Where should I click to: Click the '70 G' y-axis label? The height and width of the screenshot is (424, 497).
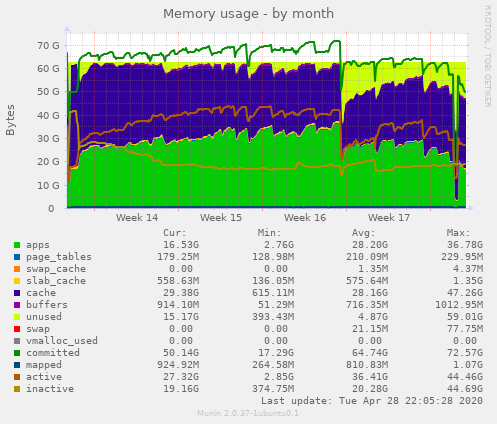(48, 46)
